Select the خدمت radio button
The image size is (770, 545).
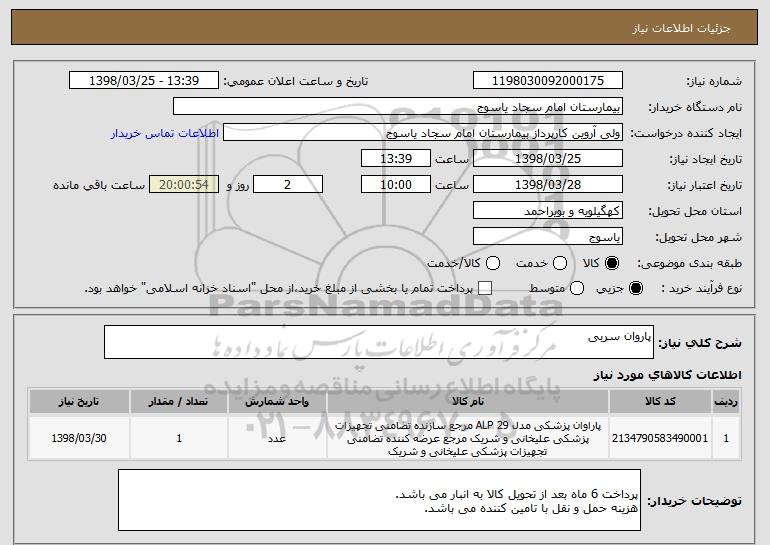560,263
